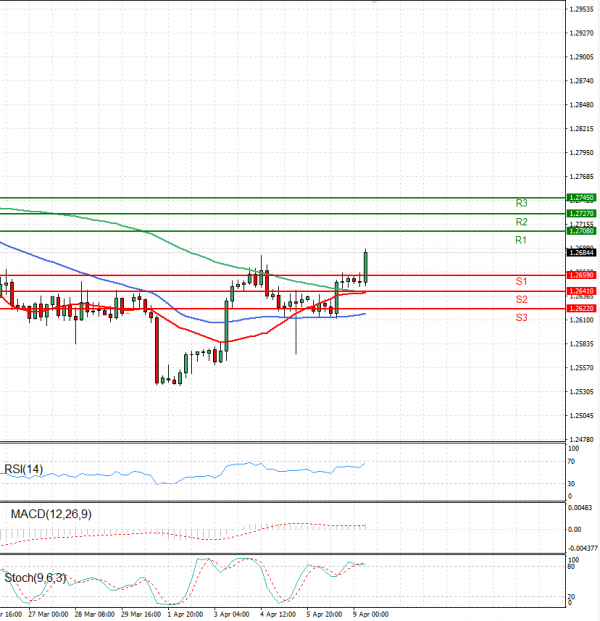The width and height of the screenshot is (600, 621).
Task: Click the MACD -0.004377 scale value
Action: (x=583, y=549)
